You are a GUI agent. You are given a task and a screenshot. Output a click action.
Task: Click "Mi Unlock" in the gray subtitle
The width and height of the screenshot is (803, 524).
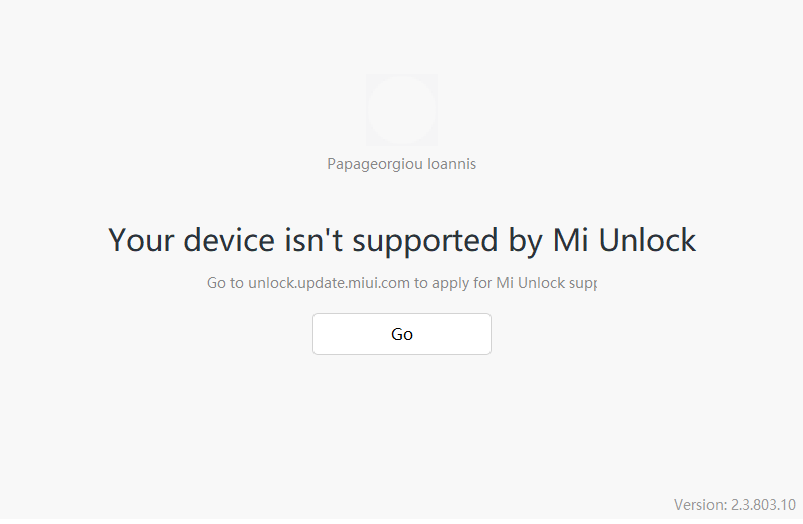(x=530, y=283)
